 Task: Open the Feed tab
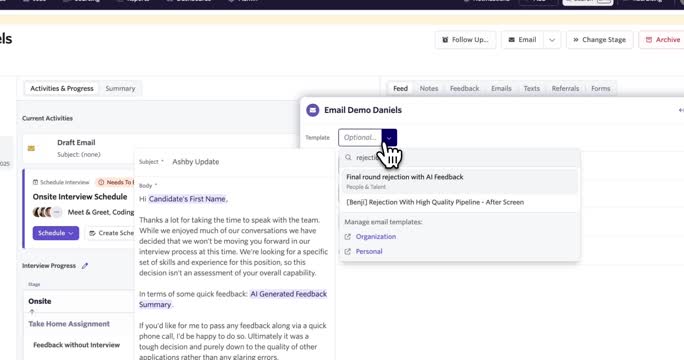point(400,88)
